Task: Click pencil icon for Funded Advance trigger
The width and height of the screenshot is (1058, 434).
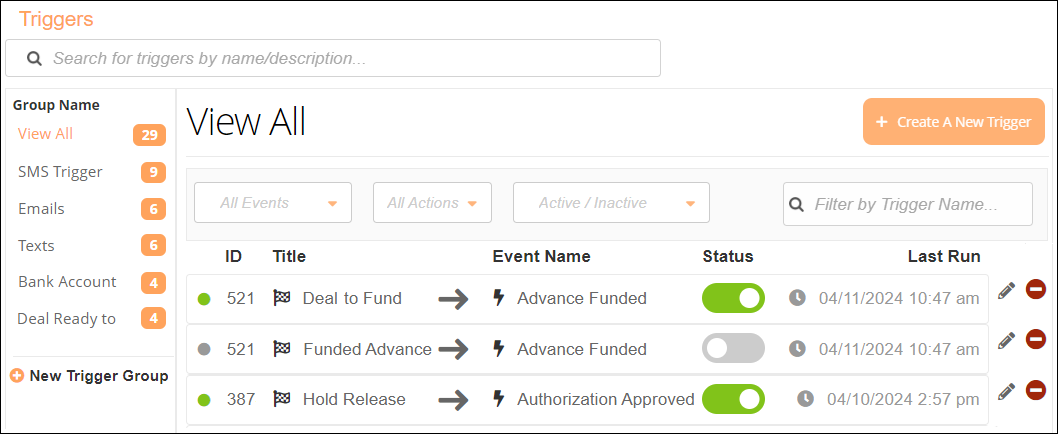Action: click(1006, 340)
